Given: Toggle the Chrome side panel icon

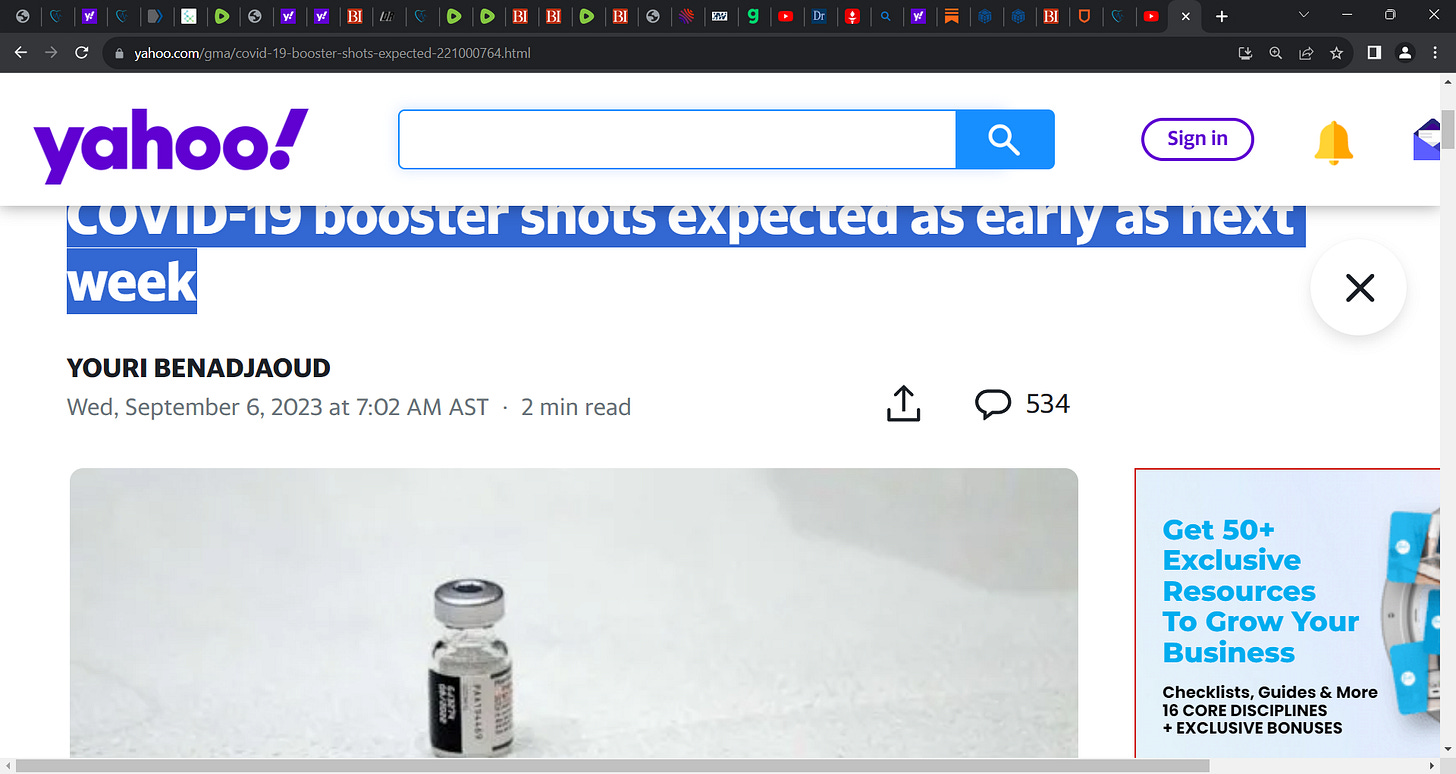Looking at the screenshot, I should 1374,53.
